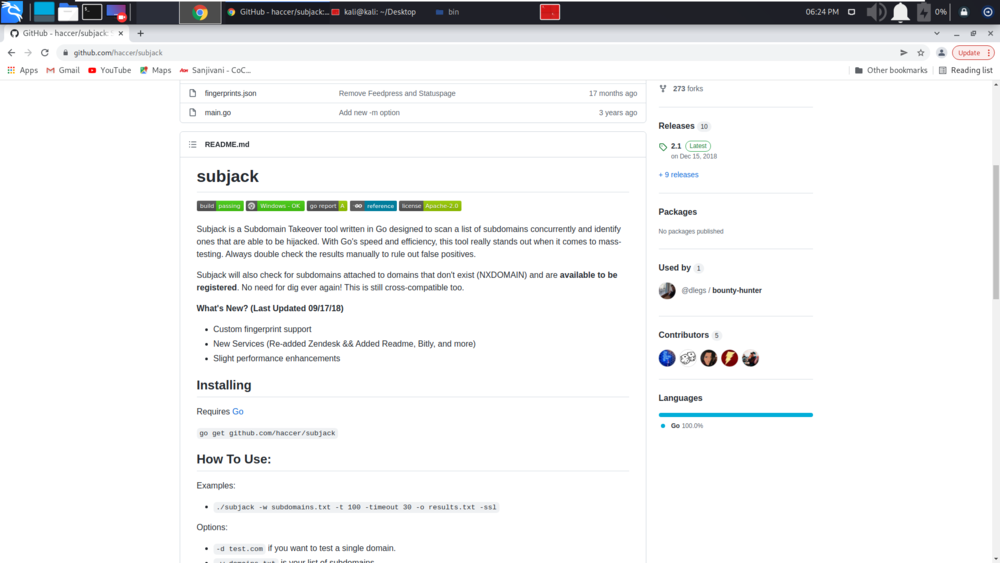The image size is (1000, 563).
Task: Open the Remove Feedpress and Statuspage commit
Action: 397,93
